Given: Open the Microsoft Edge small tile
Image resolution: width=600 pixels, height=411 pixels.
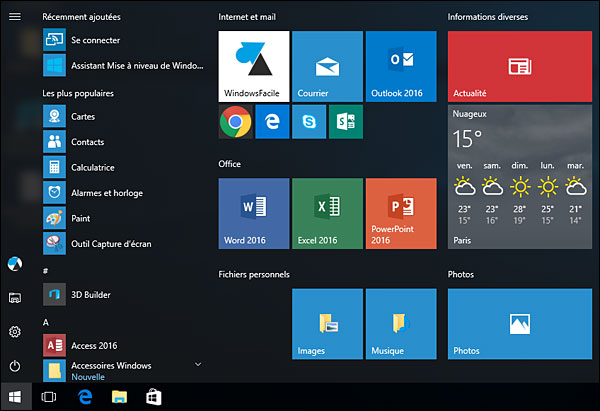Looking at the screenshot, I should [272, 122].
